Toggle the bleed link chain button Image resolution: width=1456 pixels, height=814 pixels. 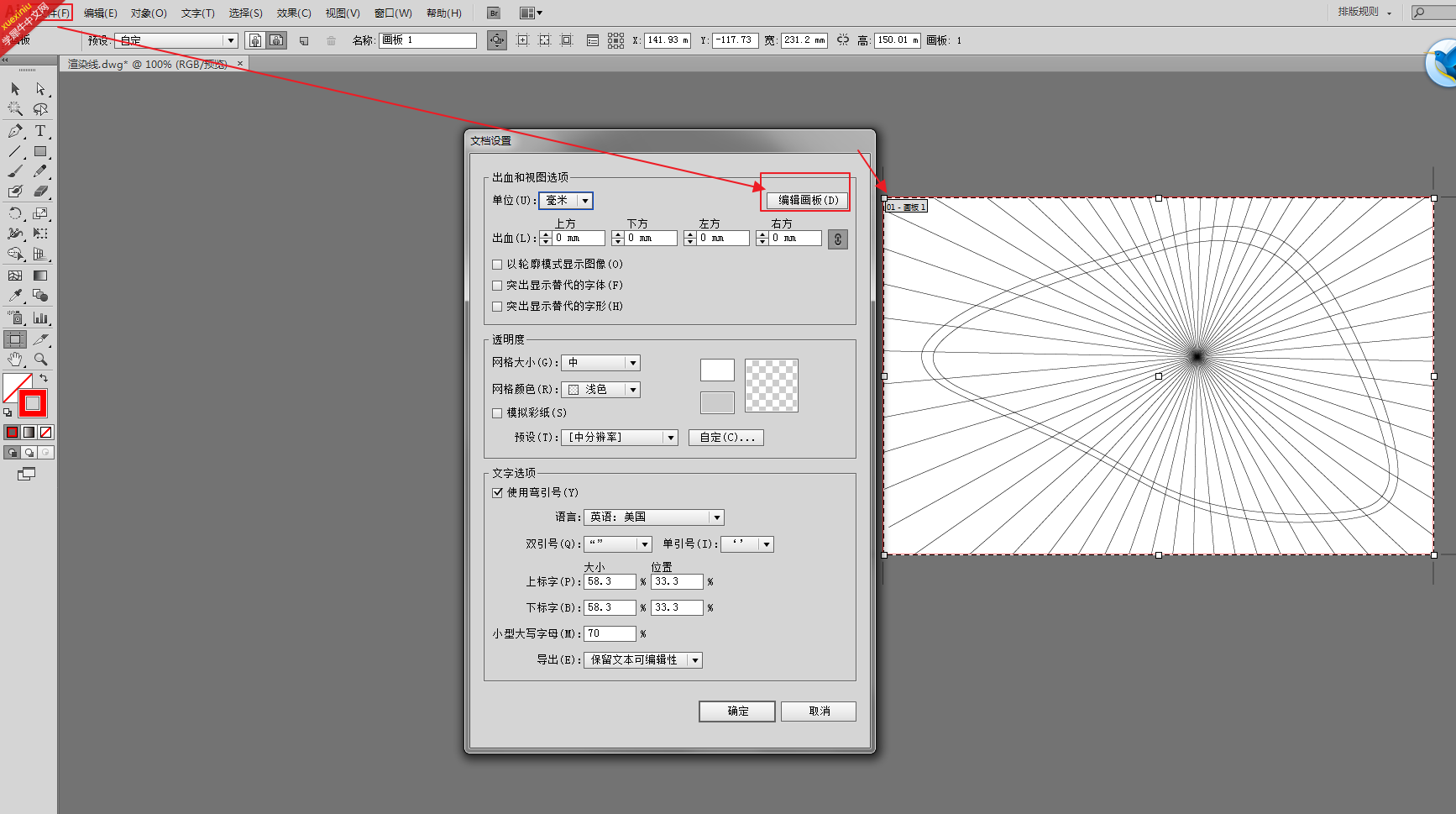tap(837, 239)
